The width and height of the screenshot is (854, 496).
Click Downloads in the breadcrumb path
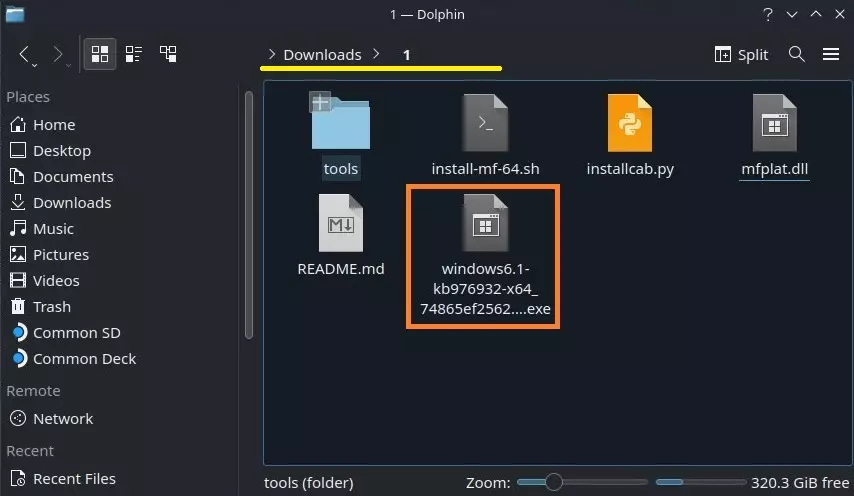click(x=322, y=55)
